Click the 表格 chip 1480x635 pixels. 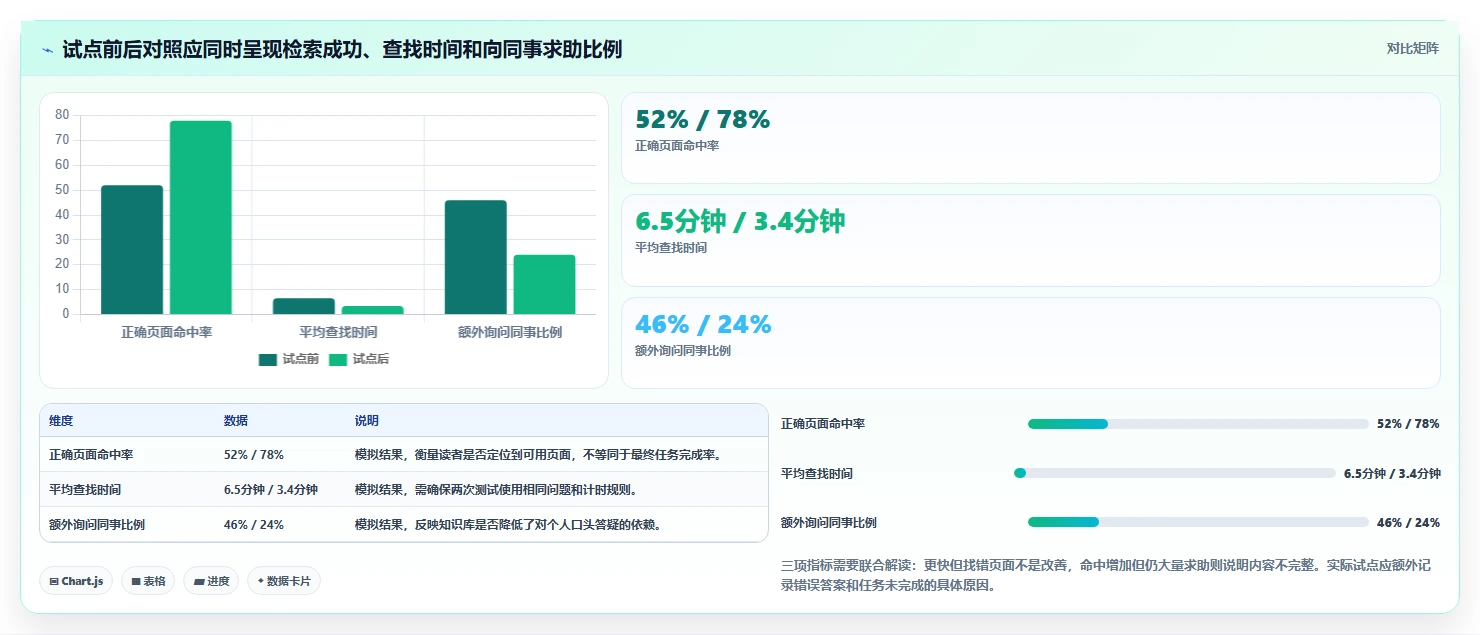(x=148, y=581)
